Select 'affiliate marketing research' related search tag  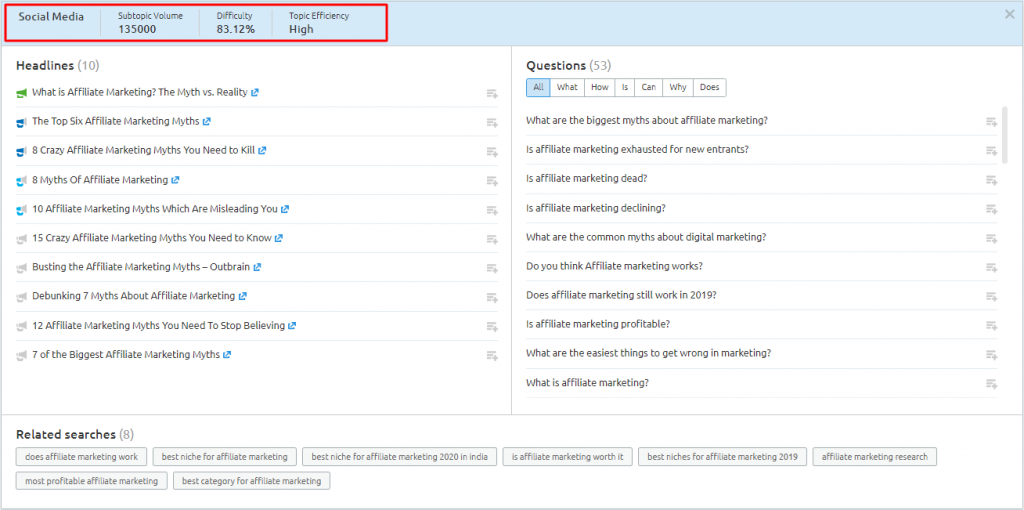click(x=874, y=456)
